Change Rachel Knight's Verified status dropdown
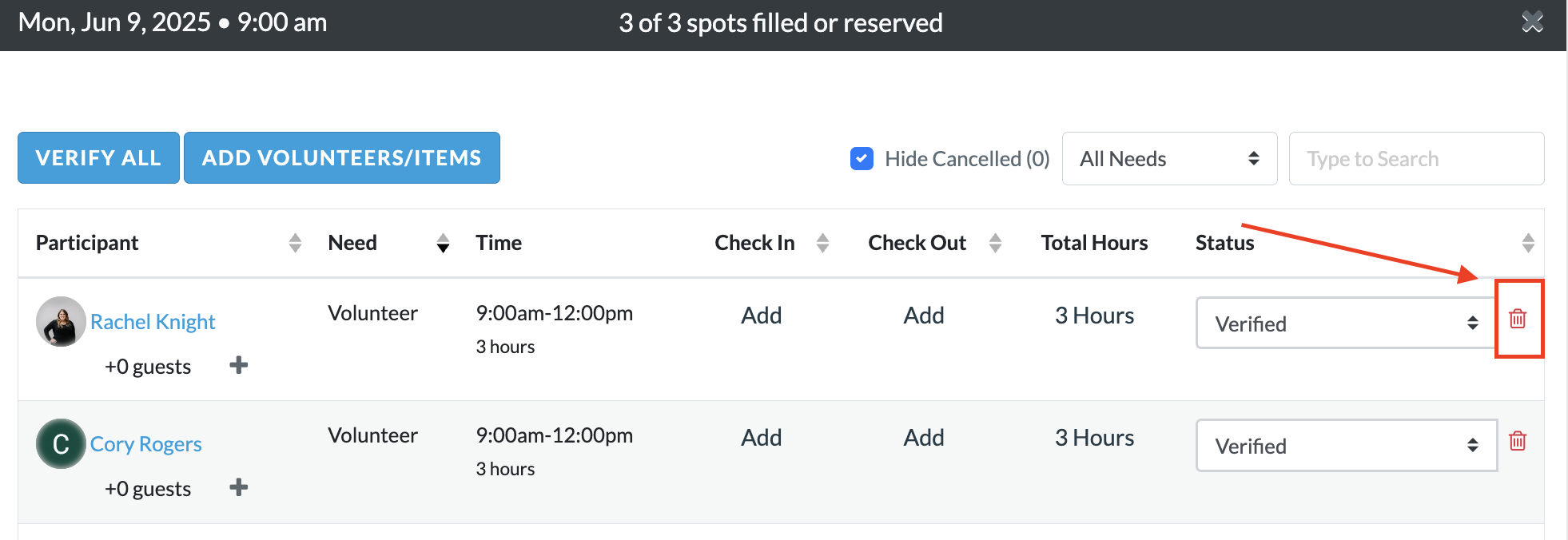This screenshot has width=1568, height=540. pos(1347,323)
